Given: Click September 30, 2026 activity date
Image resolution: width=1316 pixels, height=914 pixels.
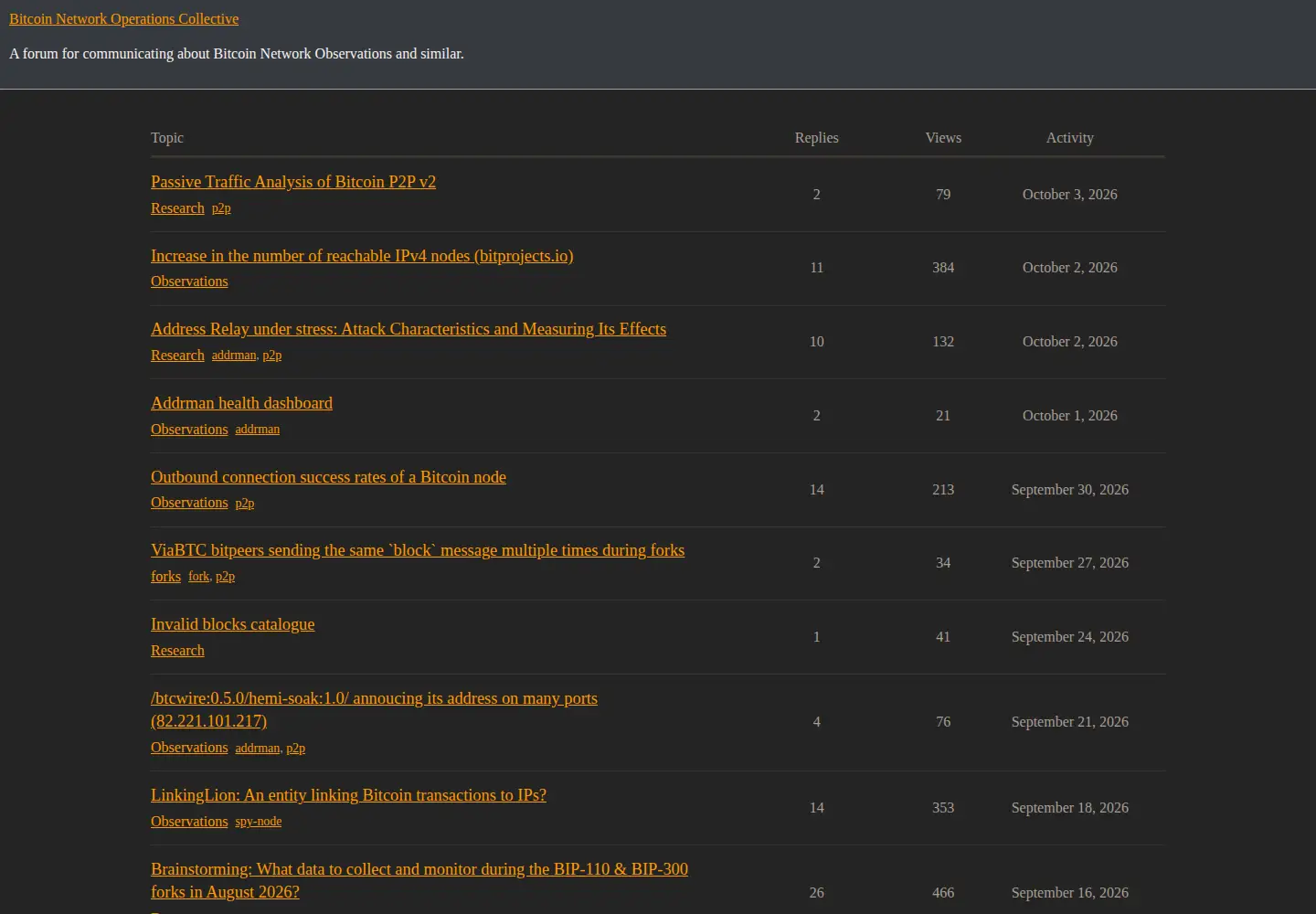Looking at the screenshot, I should pos(1070,489).
